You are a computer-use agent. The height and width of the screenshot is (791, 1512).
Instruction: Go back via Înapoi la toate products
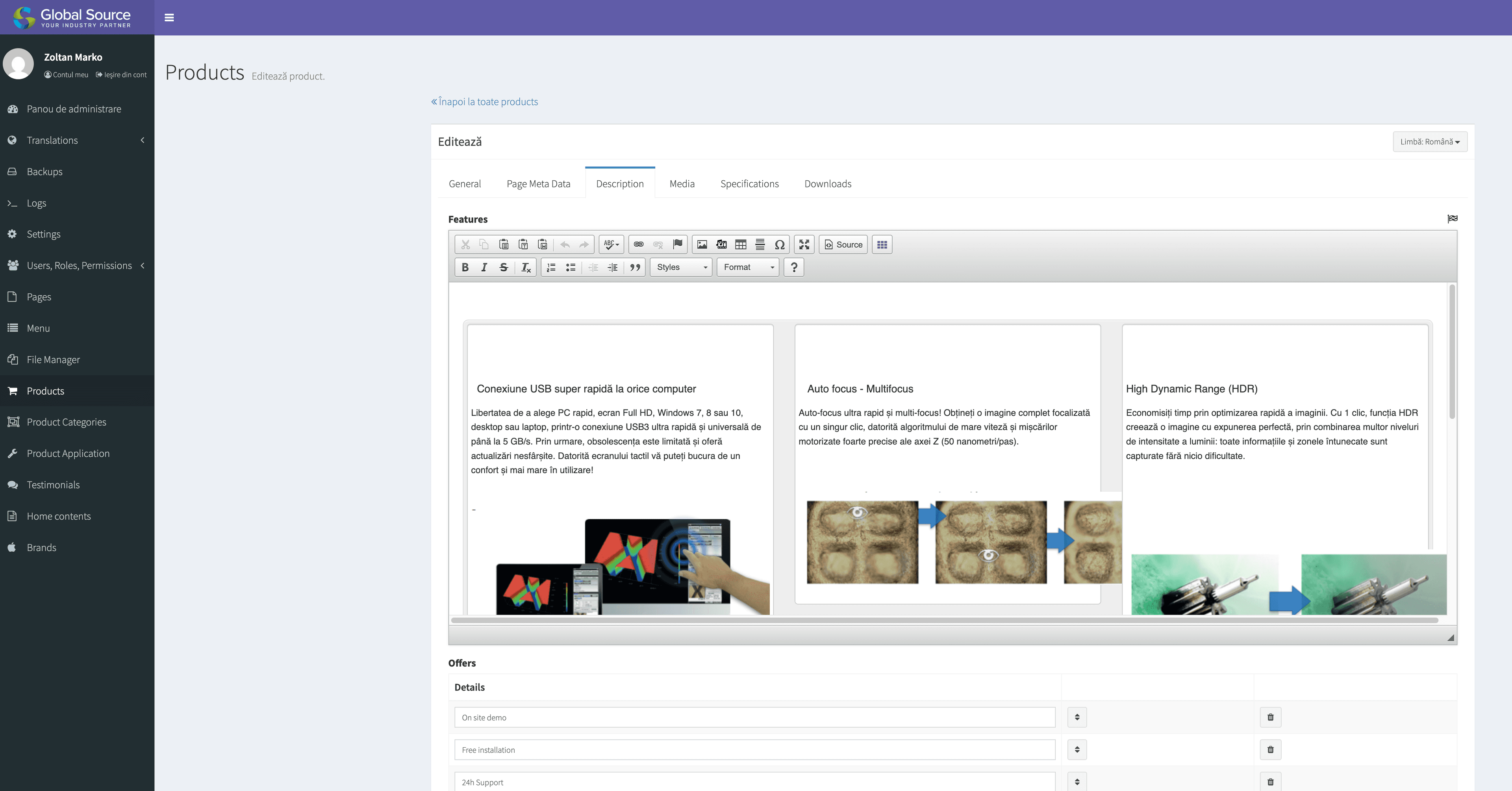tap(484, 102)
